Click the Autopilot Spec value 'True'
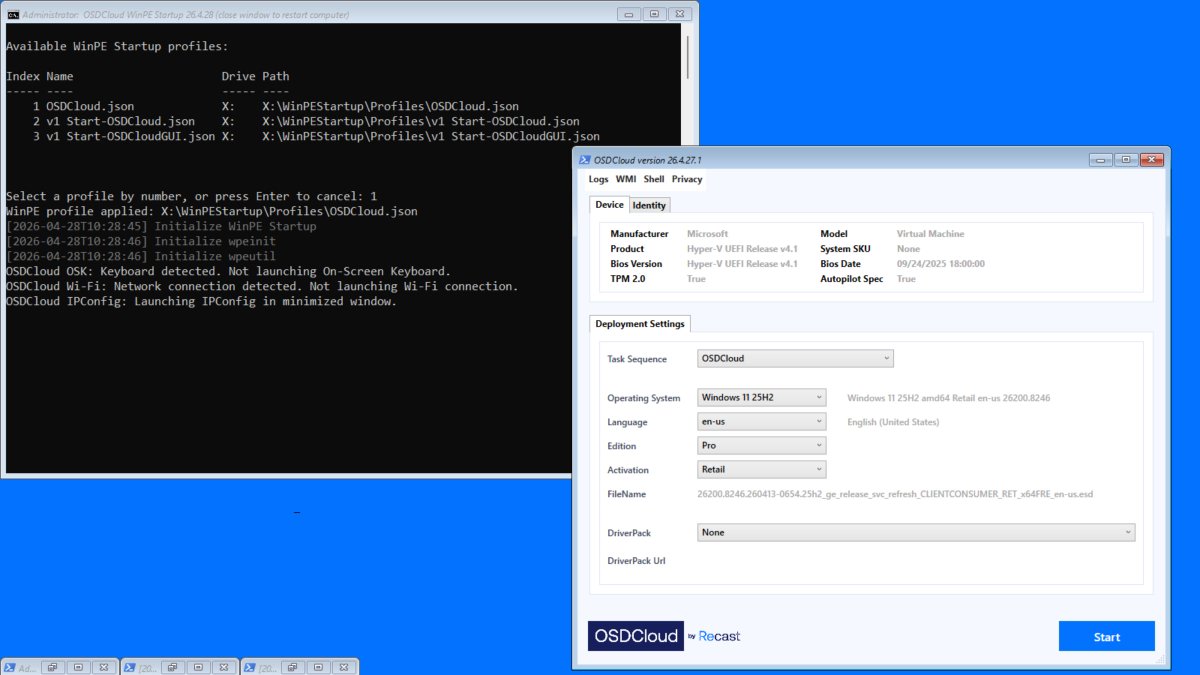This screenshot has height=675, width=1200. 906,279
